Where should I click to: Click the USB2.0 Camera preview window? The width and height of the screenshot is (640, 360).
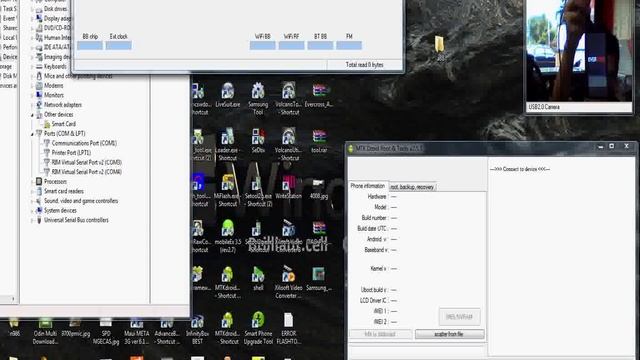pos(579,51)
